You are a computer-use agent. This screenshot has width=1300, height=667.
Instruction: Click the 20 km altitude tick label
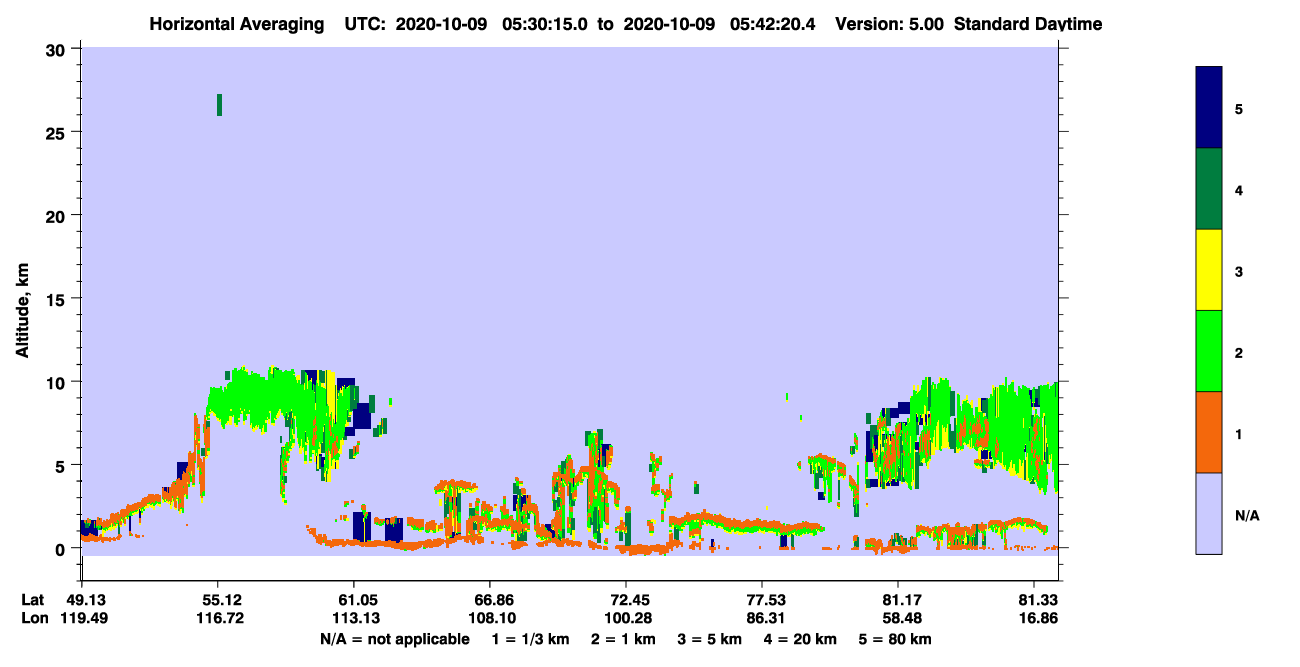(x=58, y=215)
